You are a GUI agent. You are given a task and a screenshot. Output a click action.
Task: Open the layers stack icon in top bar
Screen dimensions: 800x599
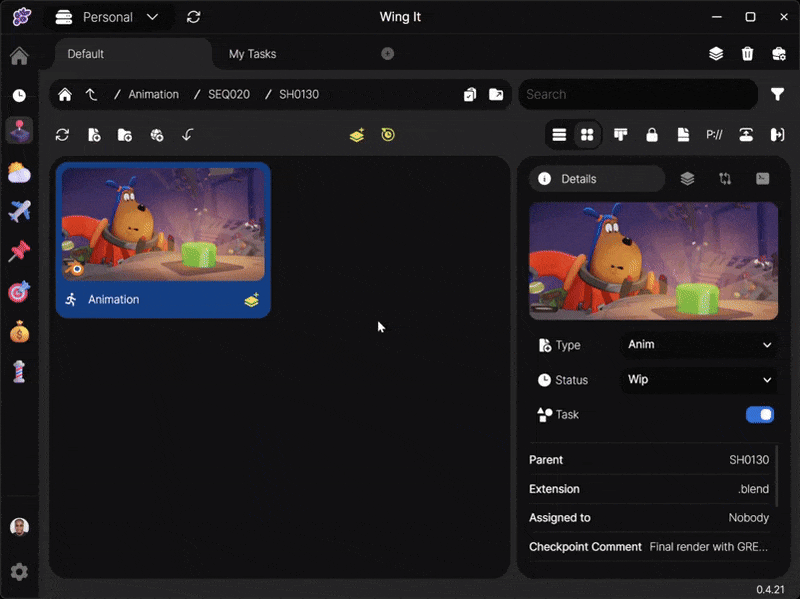point(716,54)
